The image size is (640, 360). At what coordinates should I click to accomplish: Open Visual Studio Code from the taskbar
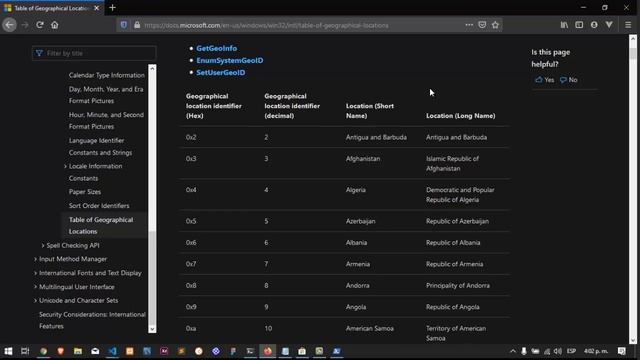pos(112,351)
